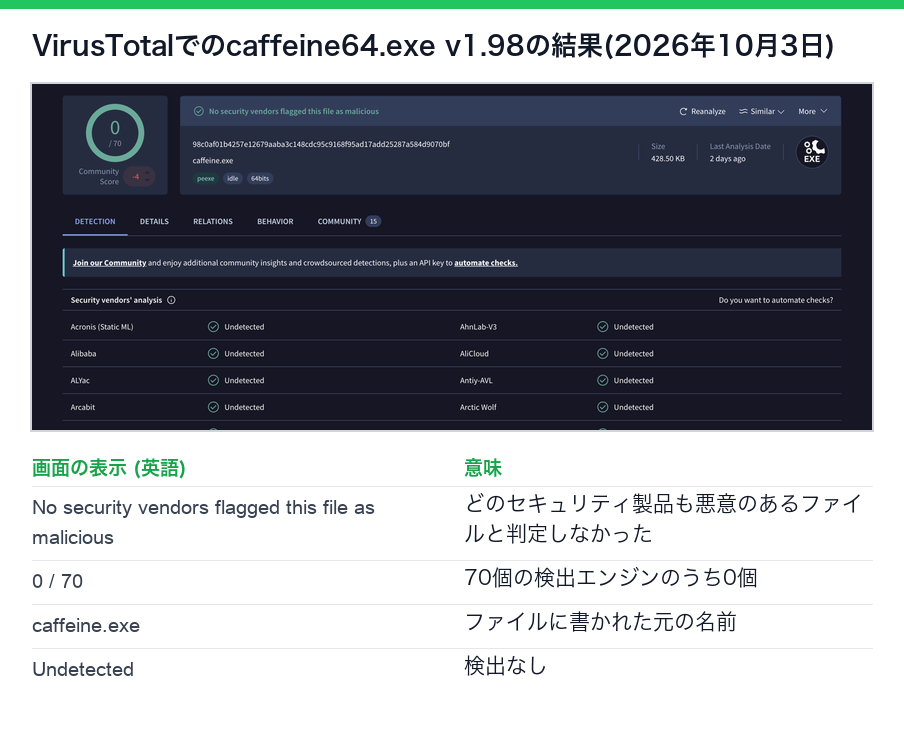The image size is (904, 730).
Task: Click table cell '70個の検出エンジンのうち0個'
Action: (611, 578)
